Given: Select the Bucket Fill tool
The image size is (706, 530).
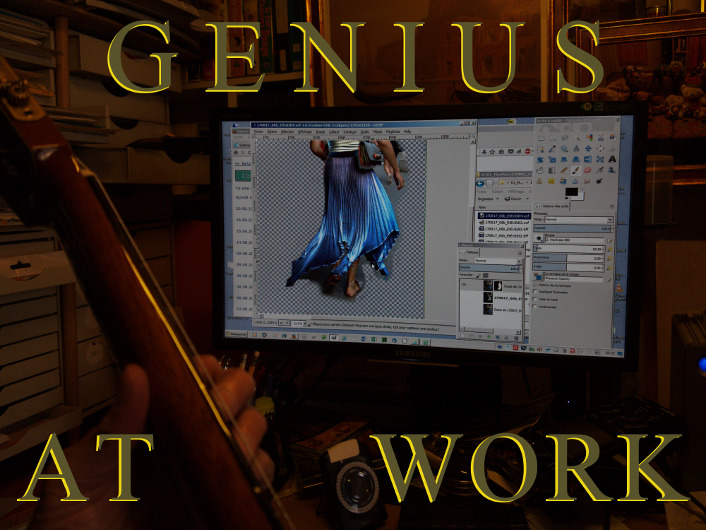Looking at the screenshot, I should tap(540, 170).
